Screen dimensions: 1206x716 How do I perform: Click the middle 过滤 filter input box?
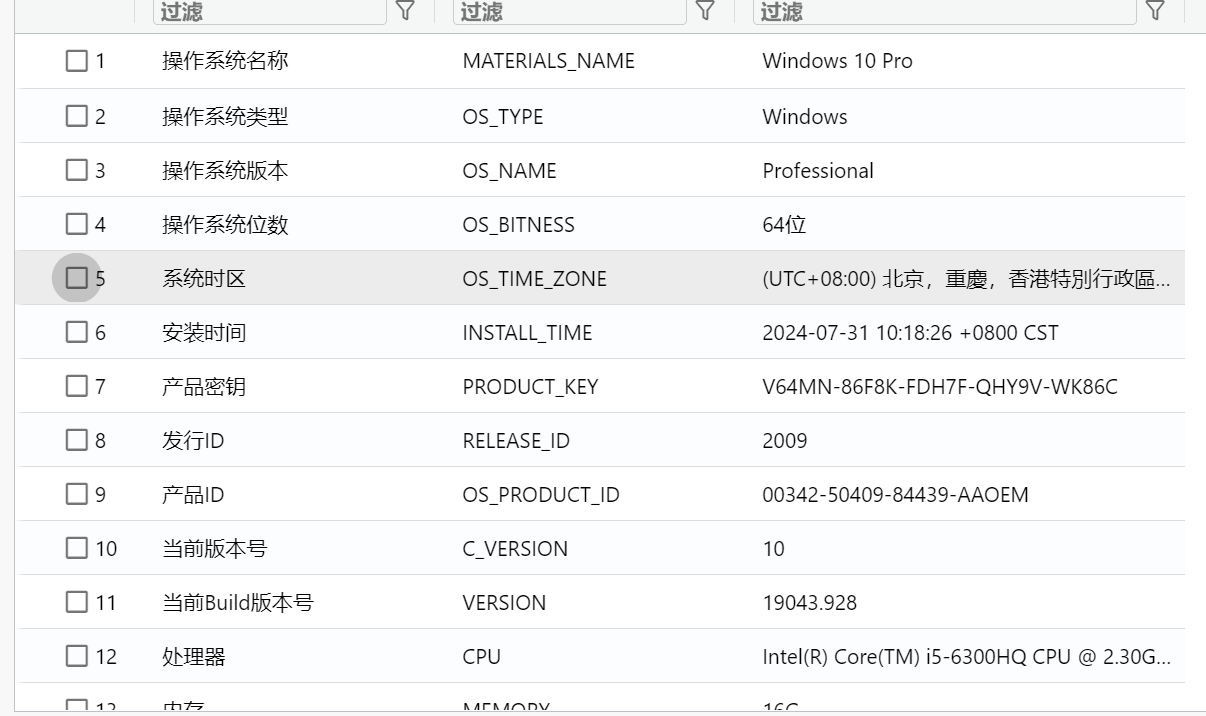click(x=570, y=13)
